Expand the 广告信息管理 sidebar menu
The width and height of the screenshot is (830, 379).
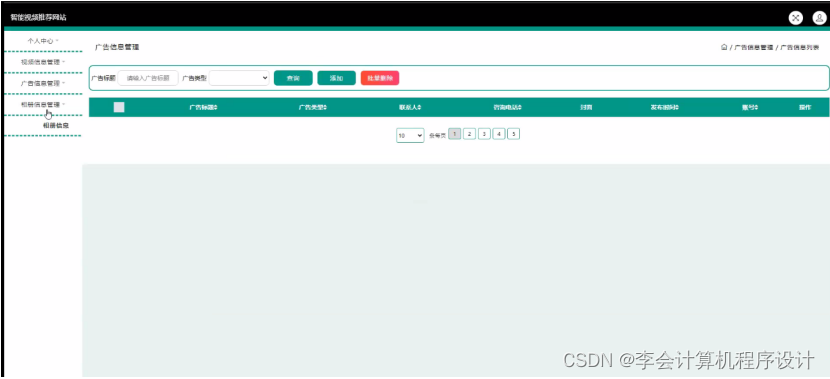pyautogui.click(x=43, y=83)
